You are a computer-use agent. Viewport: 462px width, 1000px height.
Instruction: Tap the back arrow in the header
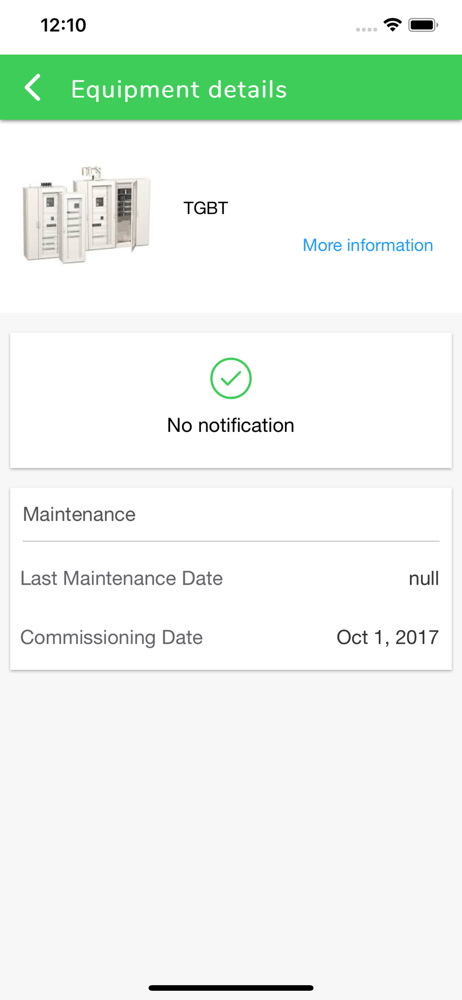33,87
